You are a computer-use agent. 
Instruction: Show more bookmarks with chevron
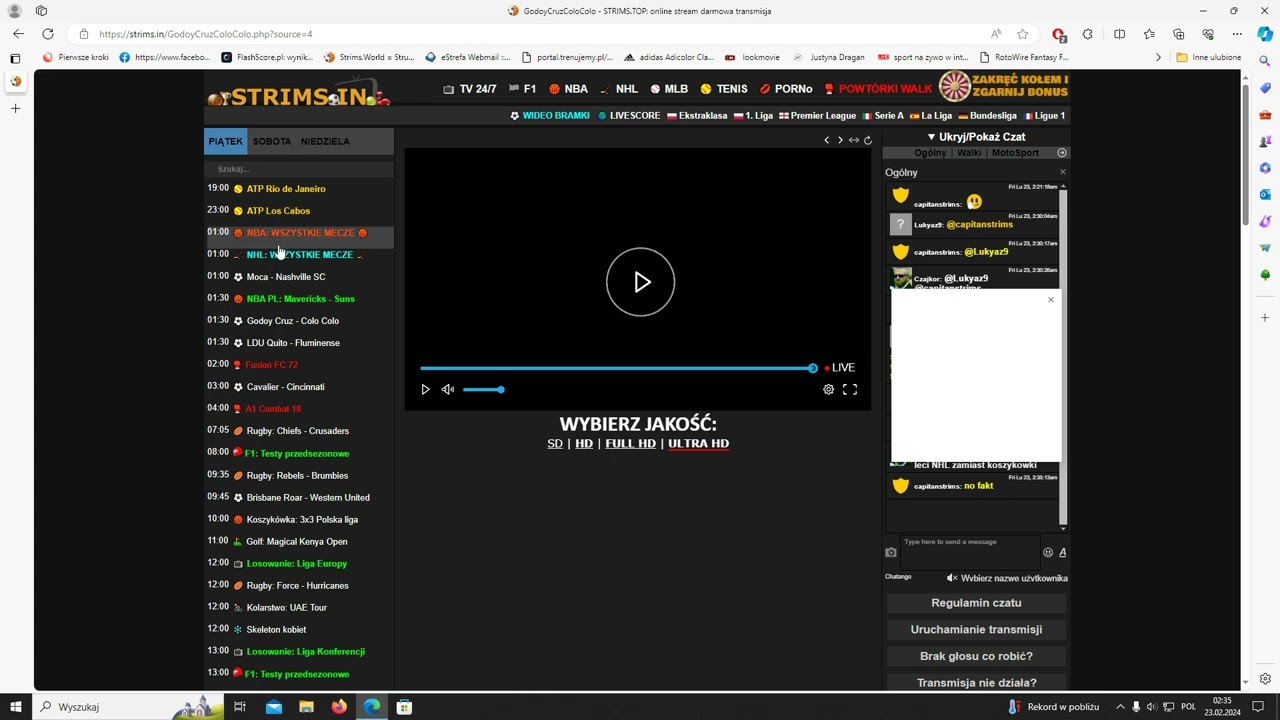coord(1158,57)
